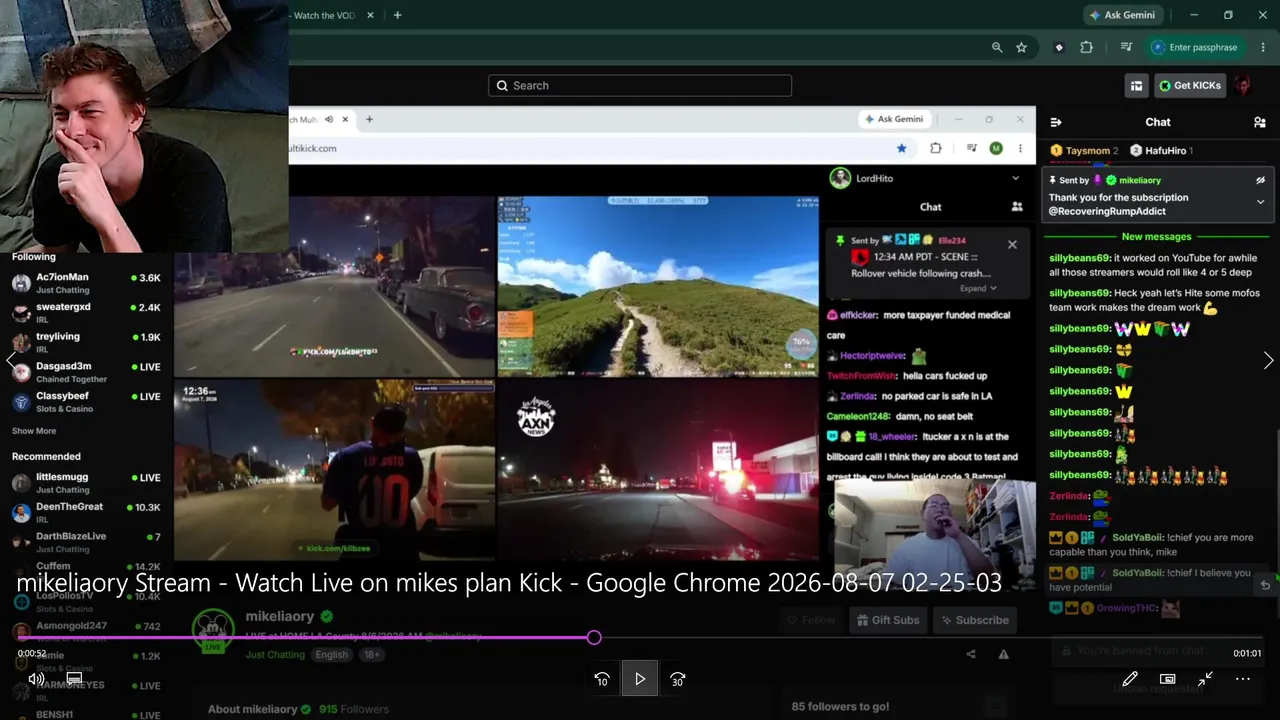
Task: Open the player's three-dot more options
Action: click(x=1243, y=679)
